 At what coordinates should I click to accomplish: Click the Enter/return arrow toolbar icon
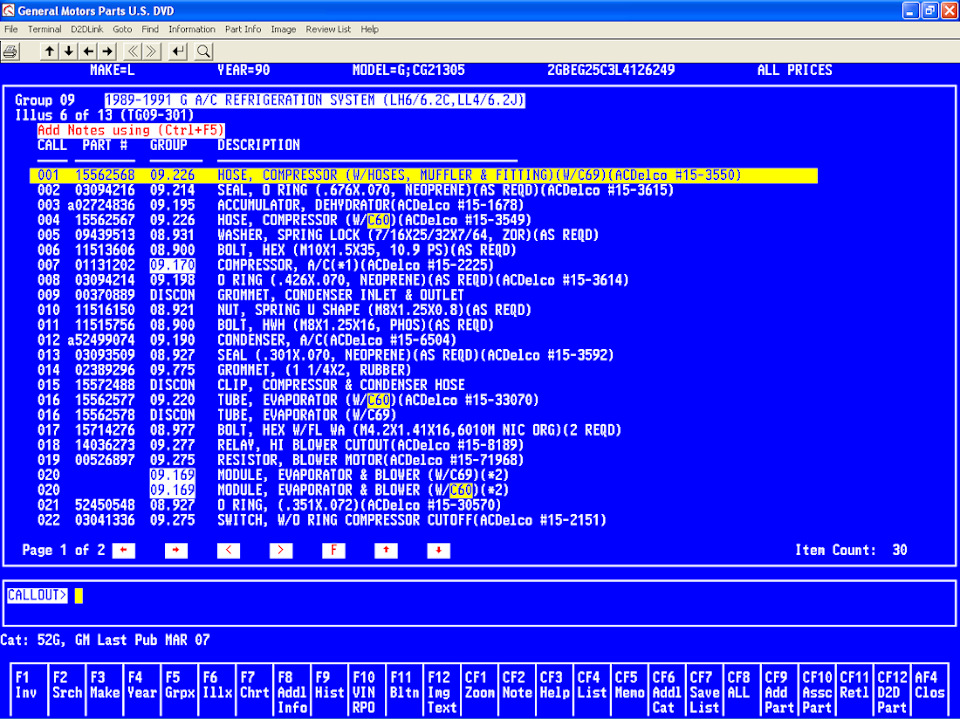(x=178, y=51)
